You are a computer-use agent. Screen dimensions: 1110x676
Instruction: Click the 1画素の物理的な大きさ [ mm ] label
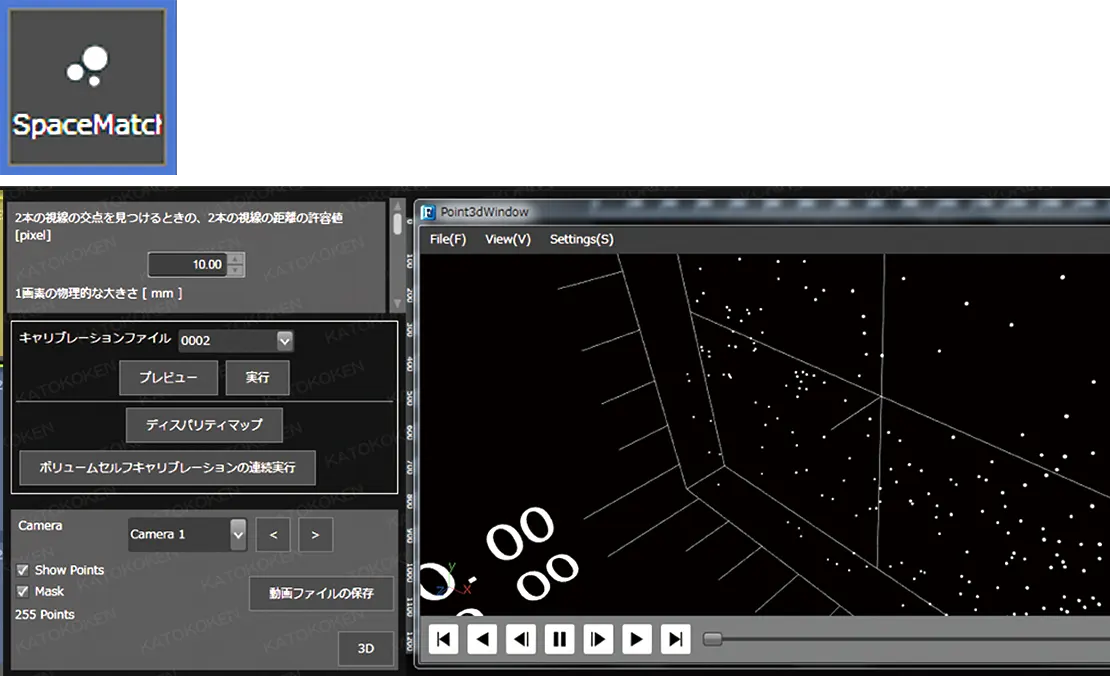(98, 293)
